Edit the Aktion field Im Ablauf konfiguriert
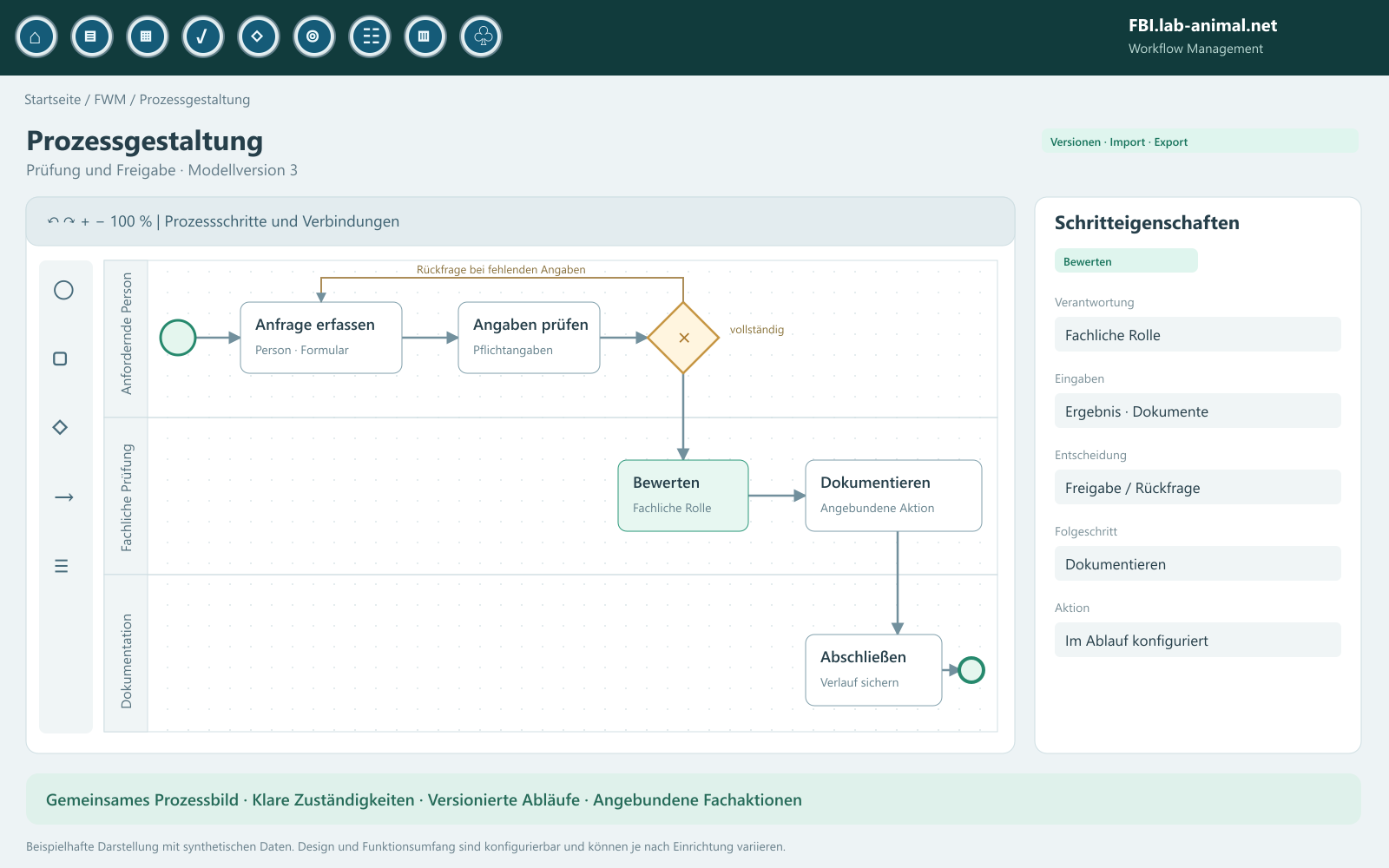The width and height of the screenshot is (1389, 868). pos(1198,640)
